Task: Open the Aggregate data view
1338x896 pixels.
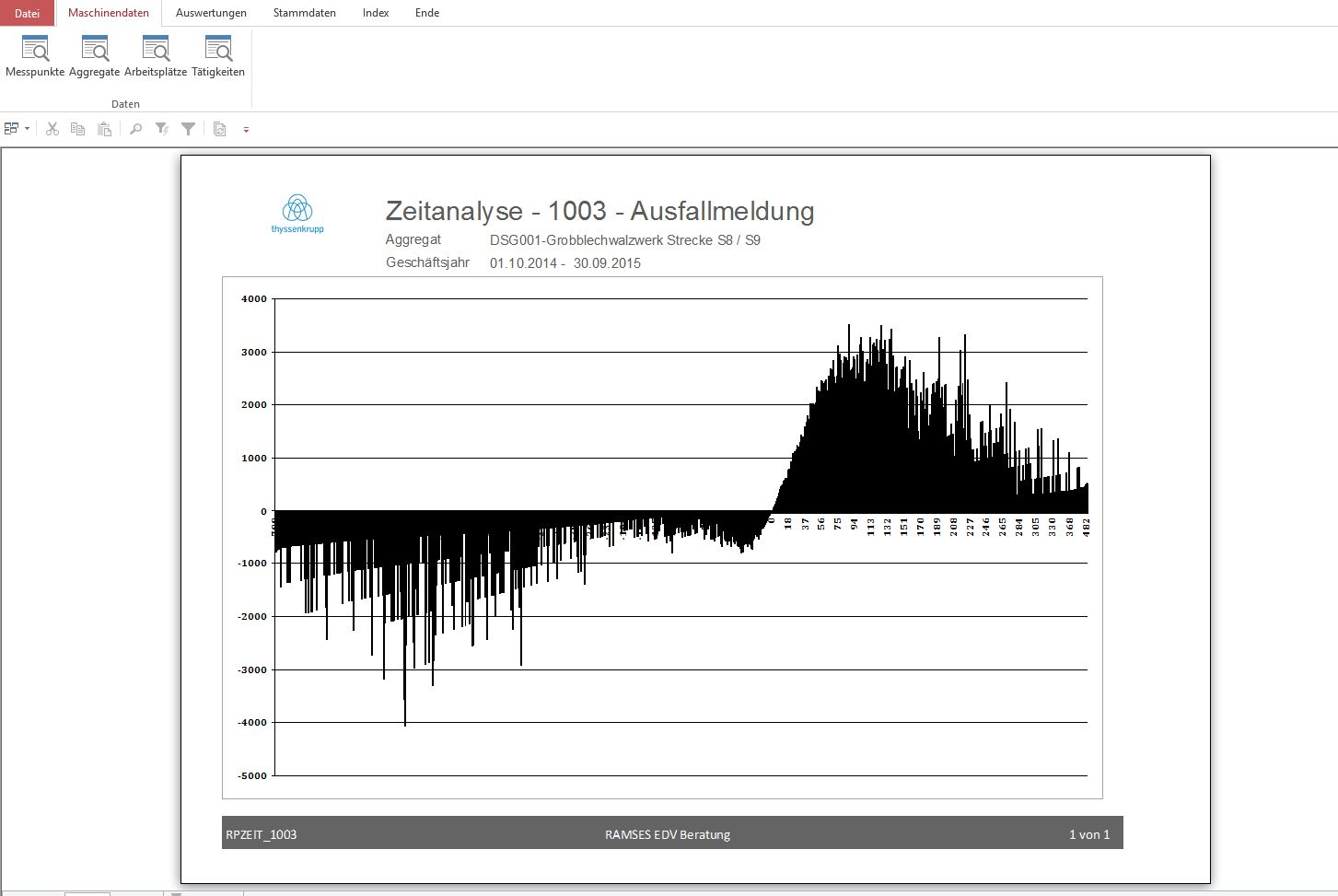Action: [x=95, y=56]
